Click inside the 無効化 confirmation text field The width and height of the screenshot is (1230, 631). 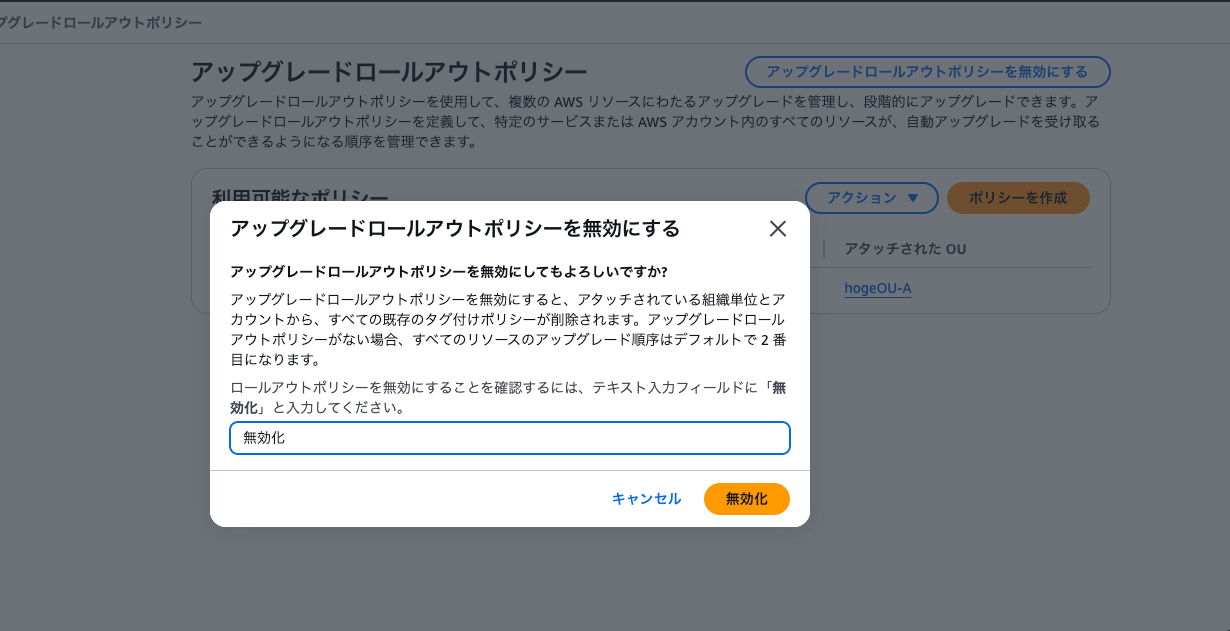coord(510,438)
